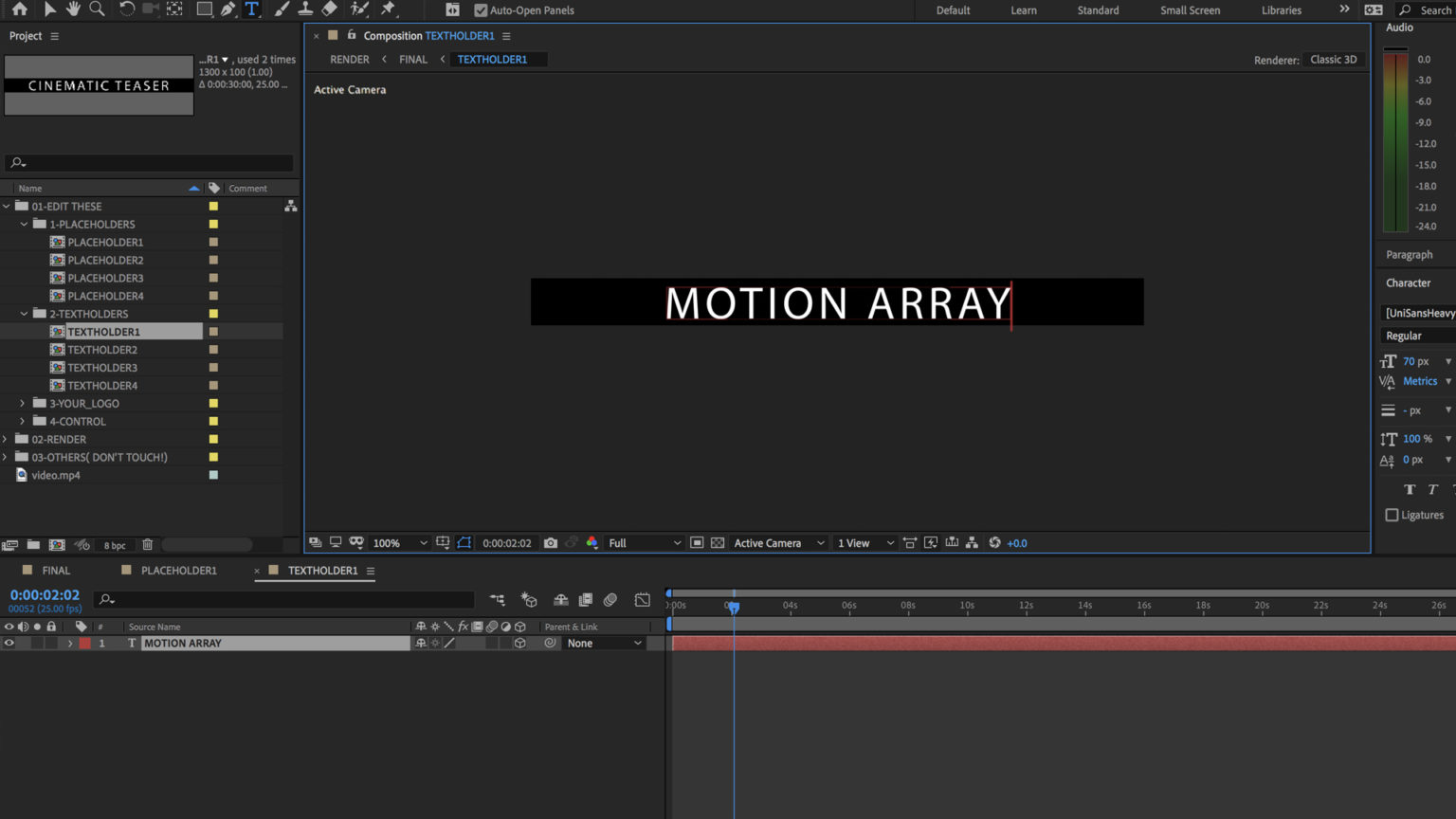
Task: Open the Learn workspace
Action: point(1024,10)
